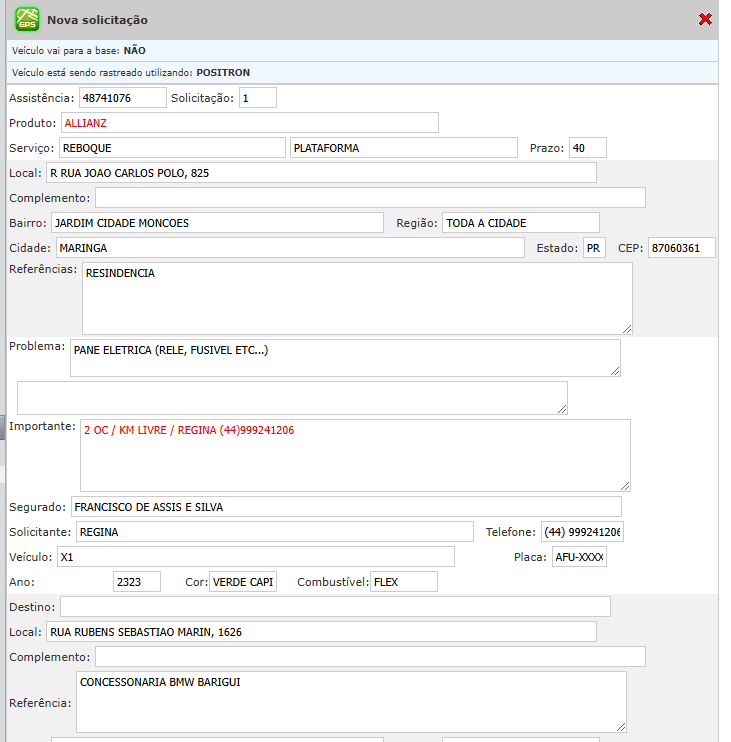This screenshot has width=731, height=742.
Task: Click the Produto field showing ALLIANZ
Action: point(249,123)
